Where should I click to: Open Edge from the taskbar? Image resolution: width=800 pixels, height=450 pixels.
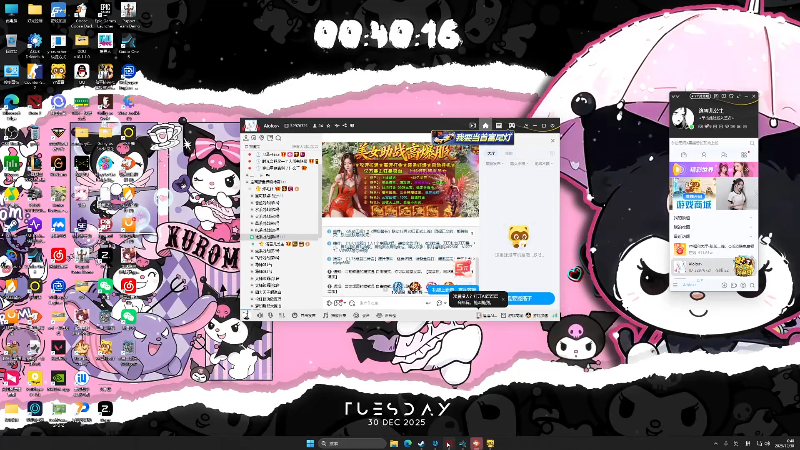[x=408, y=443]
